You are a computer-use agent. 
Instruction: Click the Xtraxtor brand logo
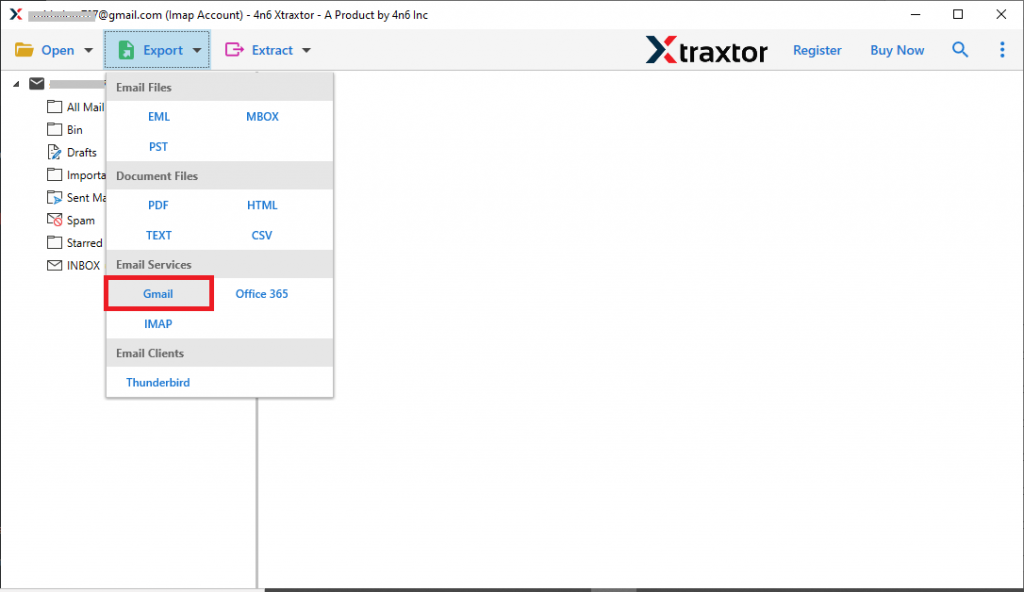[707, 49]
